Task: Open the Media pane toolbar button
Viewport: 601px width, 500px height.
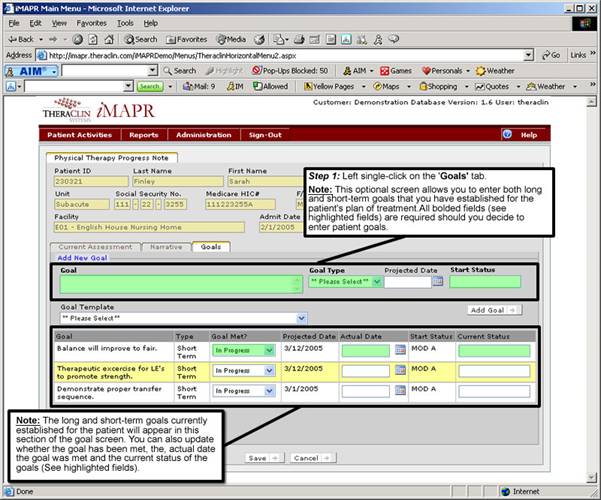Action: coord(231,39)
